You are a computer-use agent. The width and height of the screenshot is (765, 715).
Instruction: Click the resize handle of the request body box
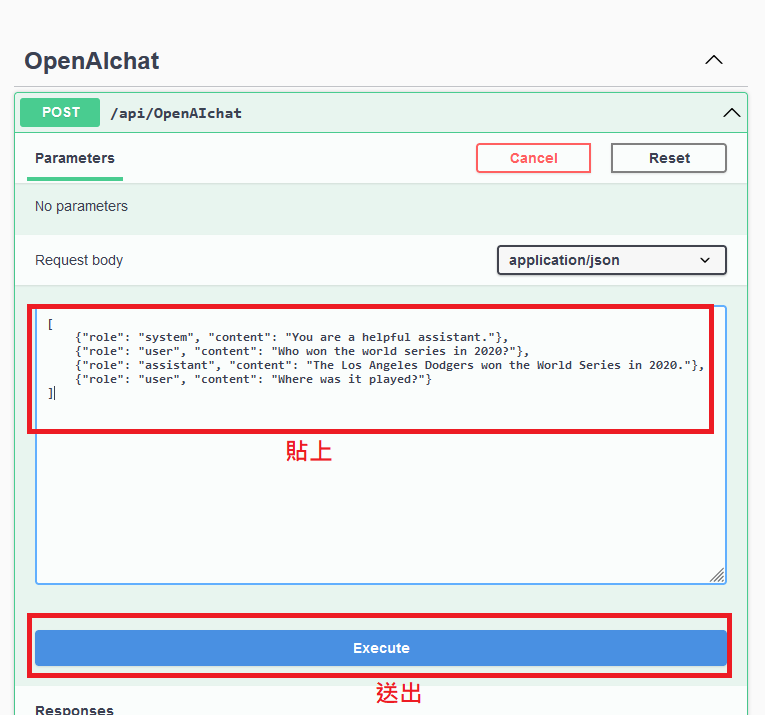tap(717, 575)
